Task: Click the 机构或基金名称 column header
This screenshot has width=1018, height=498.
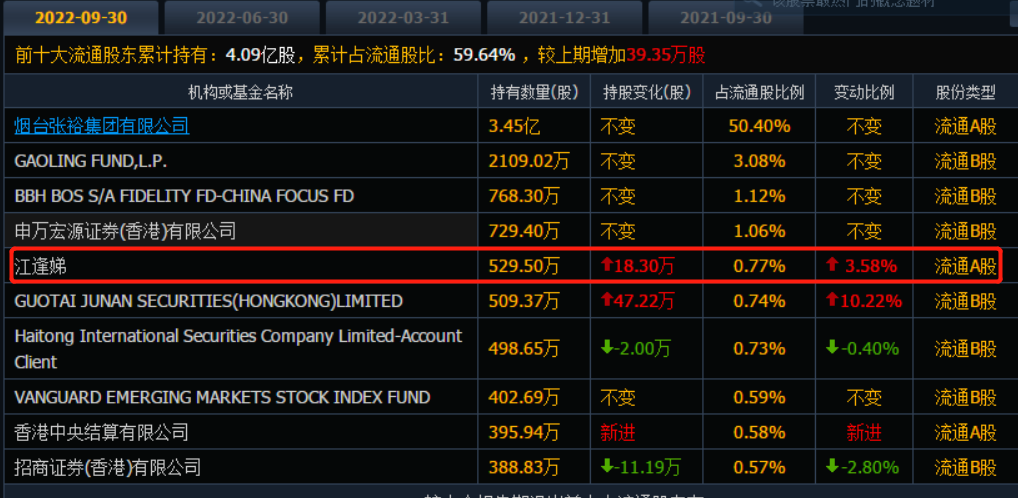Action: [240, 93]
